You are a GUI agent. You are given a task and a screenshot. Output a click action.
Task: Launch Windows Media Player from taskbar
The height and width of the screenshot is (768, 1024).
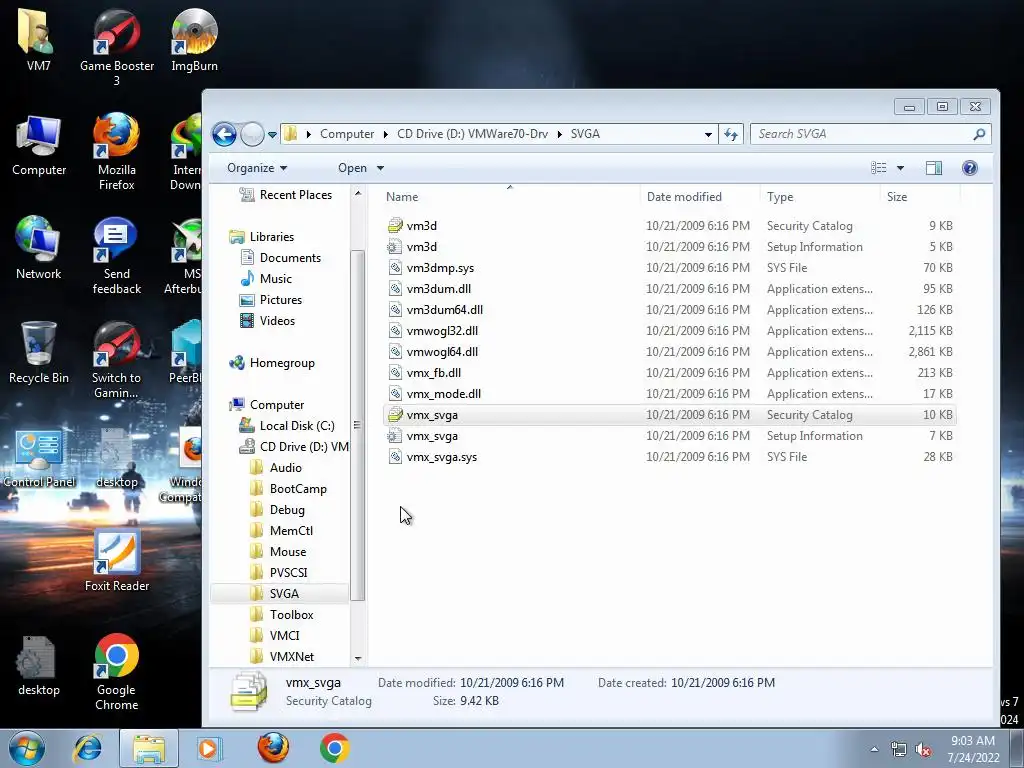209,748
